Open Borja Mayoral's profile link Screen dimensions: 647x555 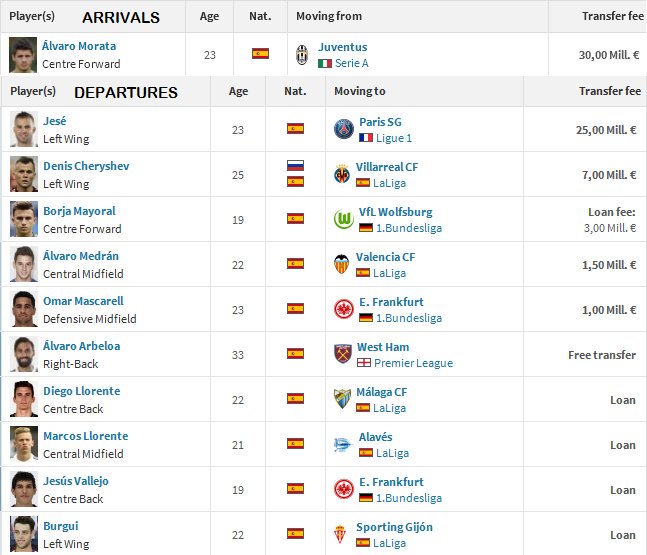79,211
